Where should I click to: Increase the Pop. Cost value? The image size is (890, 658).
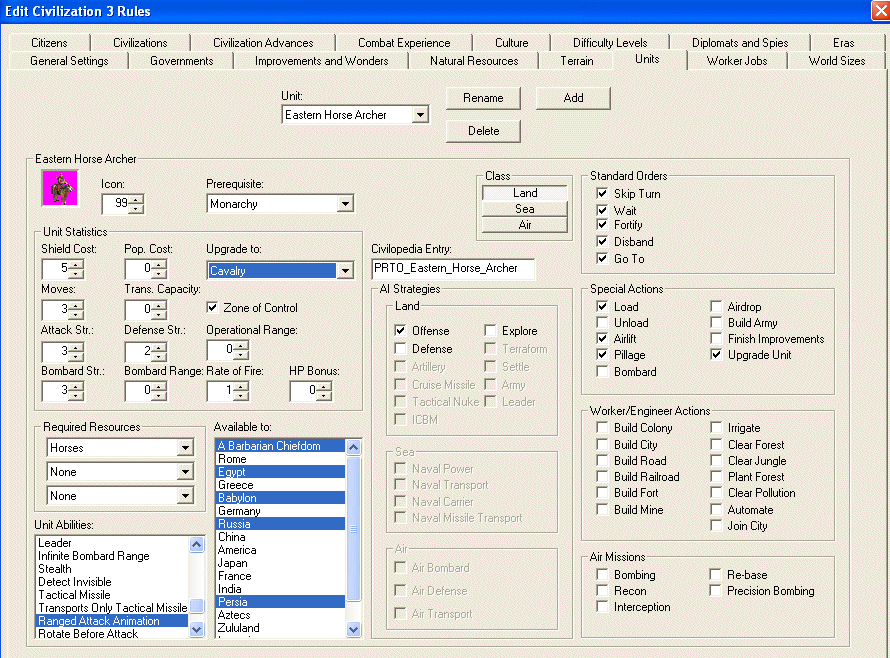tap(158, 264)
